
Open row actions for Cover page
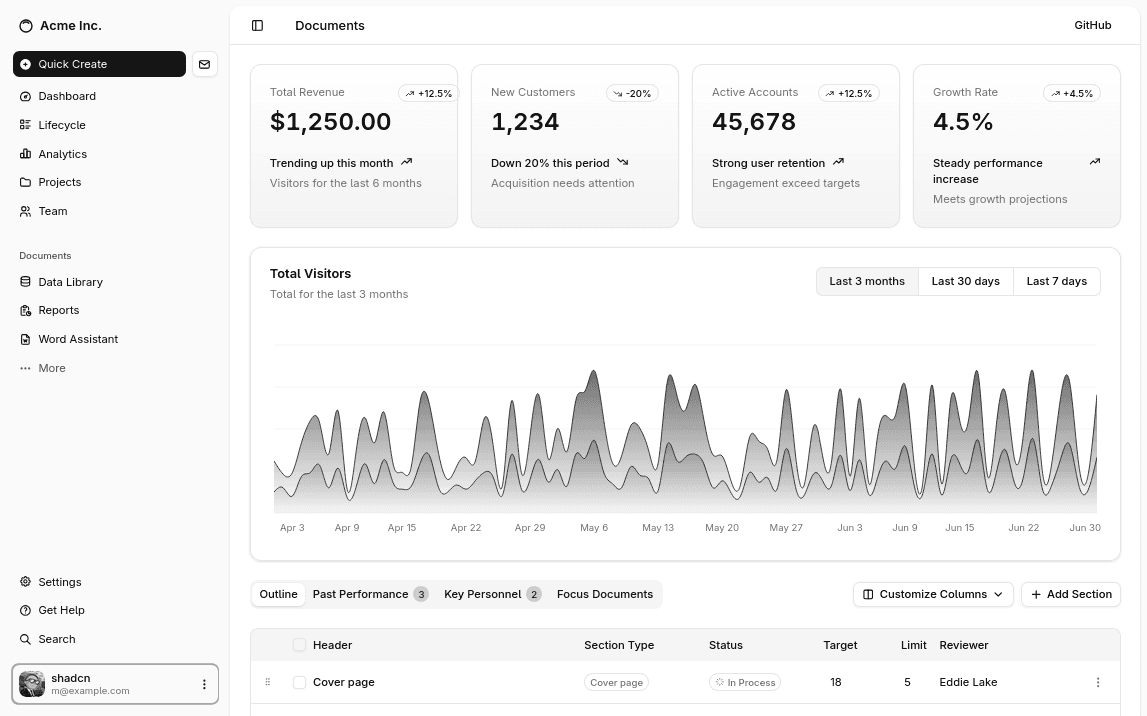point(1097,682)
